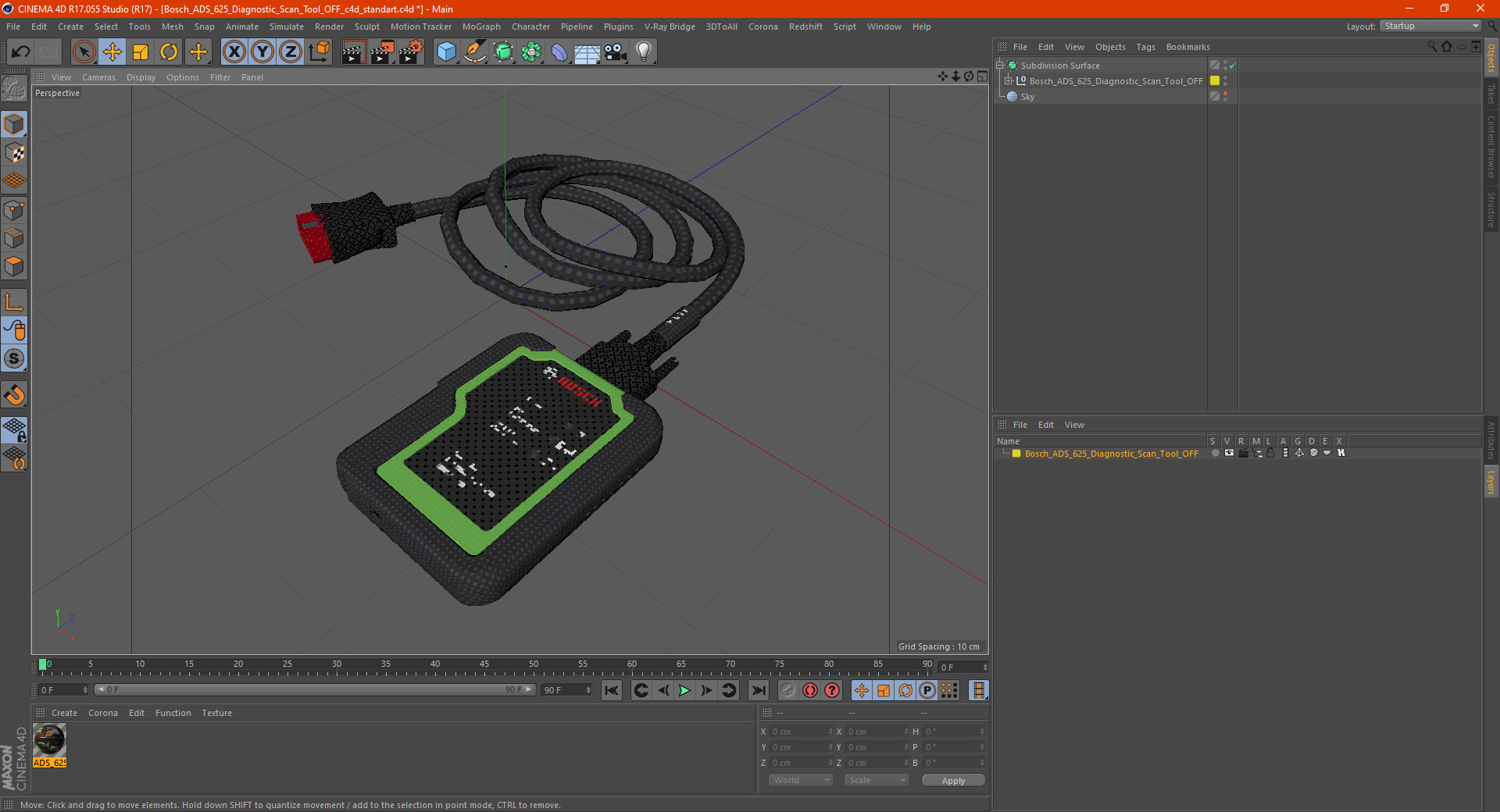Toggle X axis lock

234,52
